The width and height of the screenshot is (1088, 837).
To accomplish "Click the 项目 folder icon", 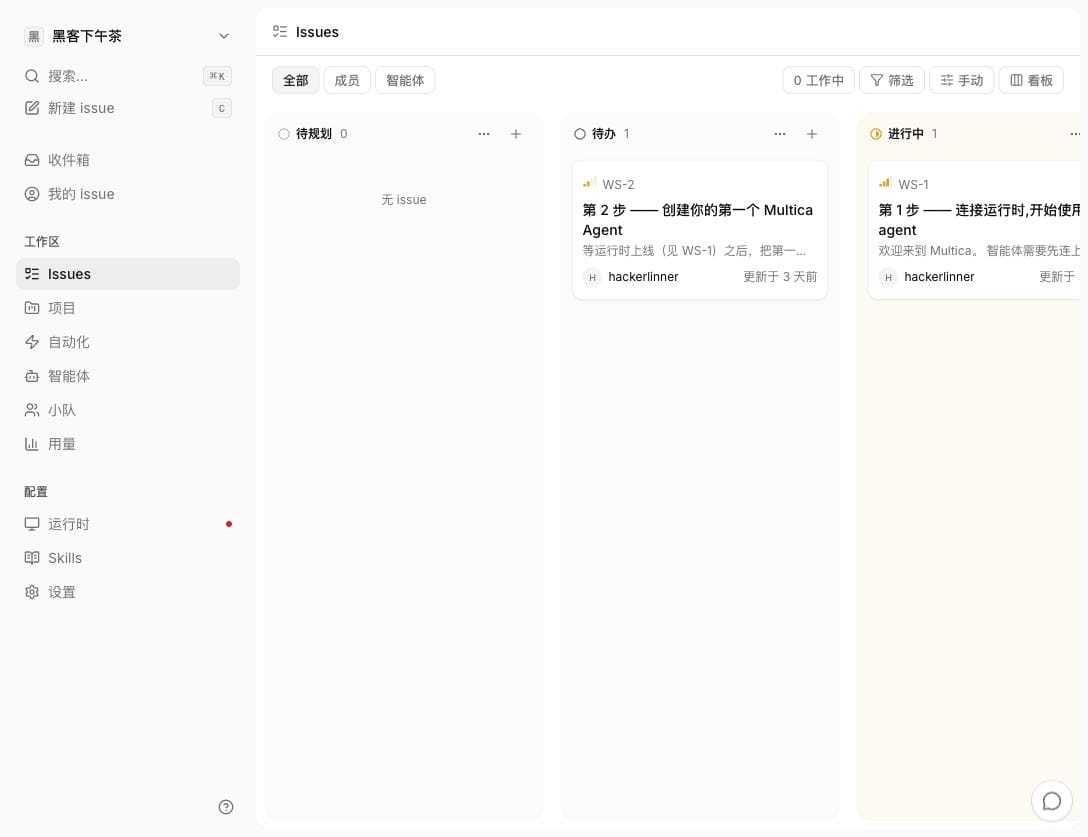I will point(32,307).
